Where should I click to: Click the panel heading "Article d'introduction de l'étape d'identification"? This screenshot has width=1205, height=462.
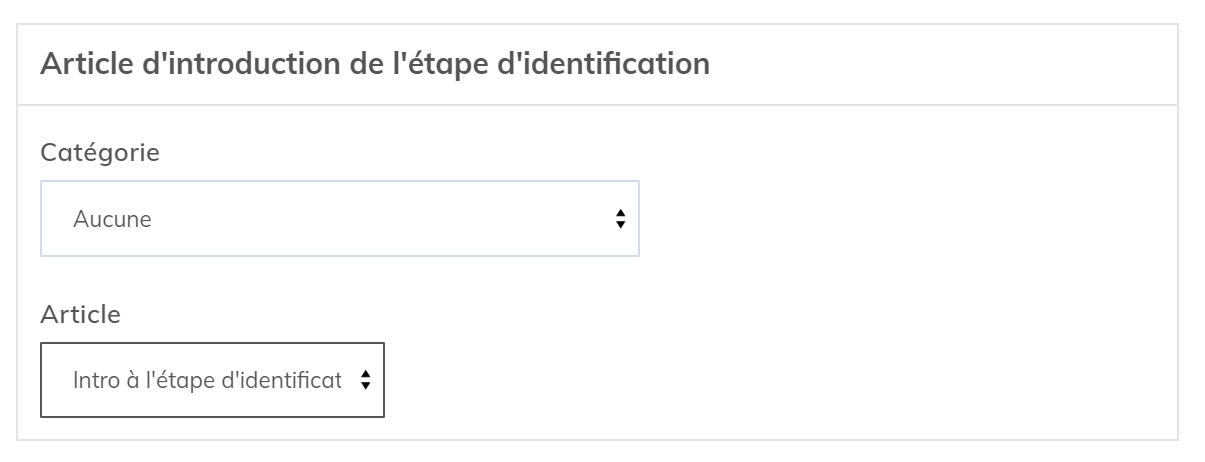pos(375,64)
